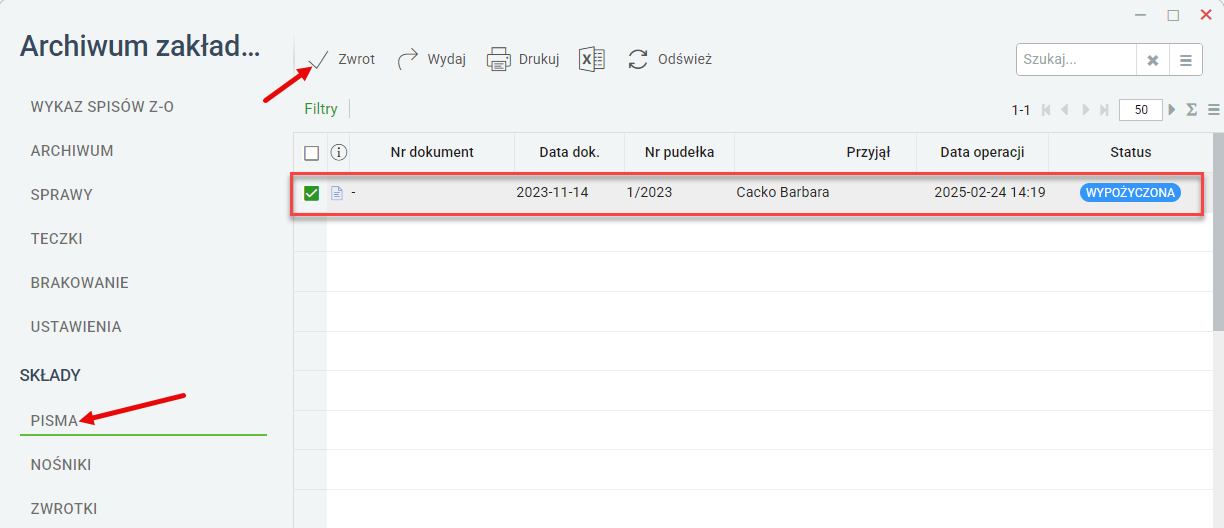Viewport: 1224px width, 528px height.
Task: Click the Wydaj button label
Action: [447, 60]
